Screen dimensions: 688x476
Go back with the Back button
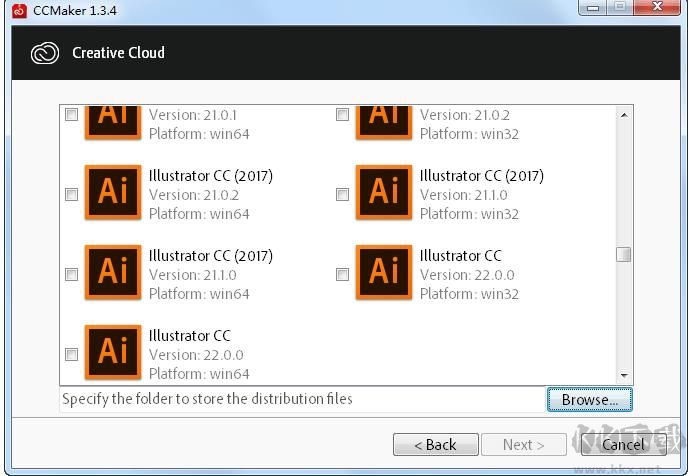[x=434, y=444]
